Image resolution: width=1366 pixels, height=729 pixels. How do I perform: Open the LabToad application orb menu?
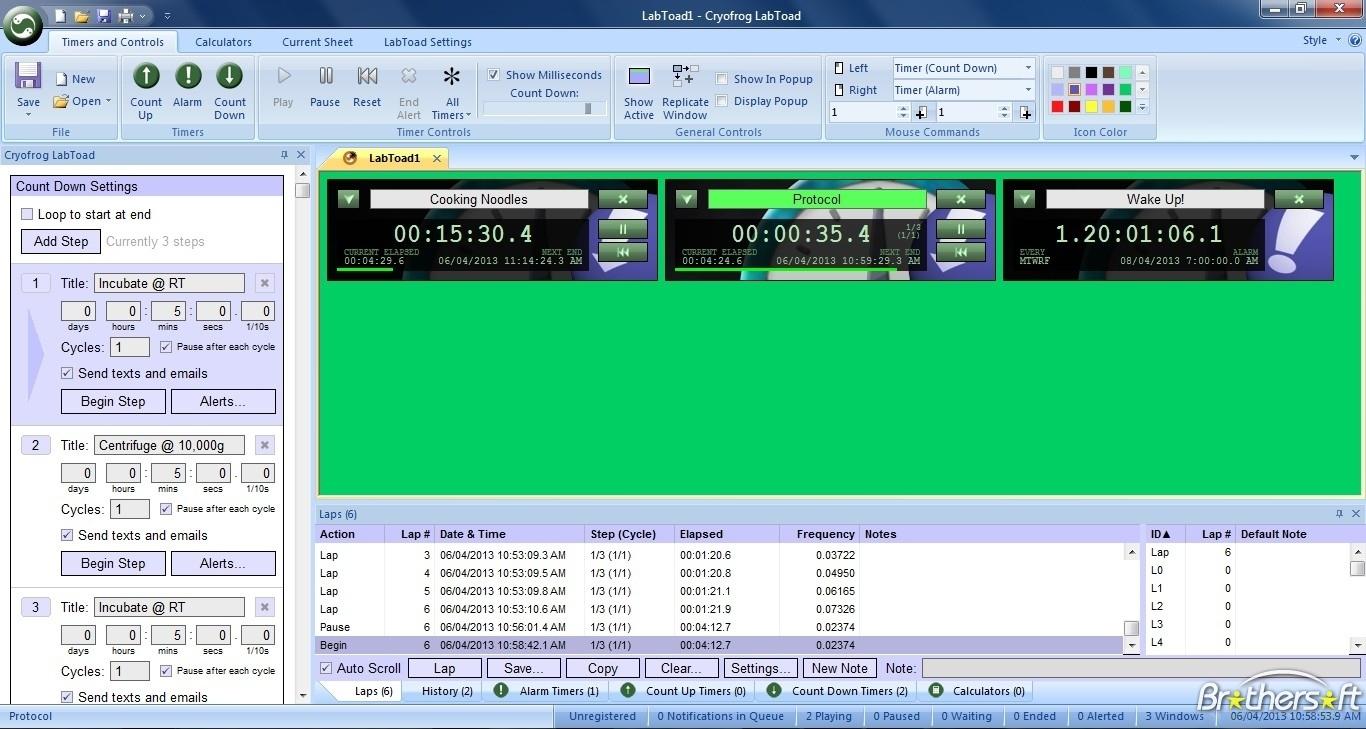(23, 25)
